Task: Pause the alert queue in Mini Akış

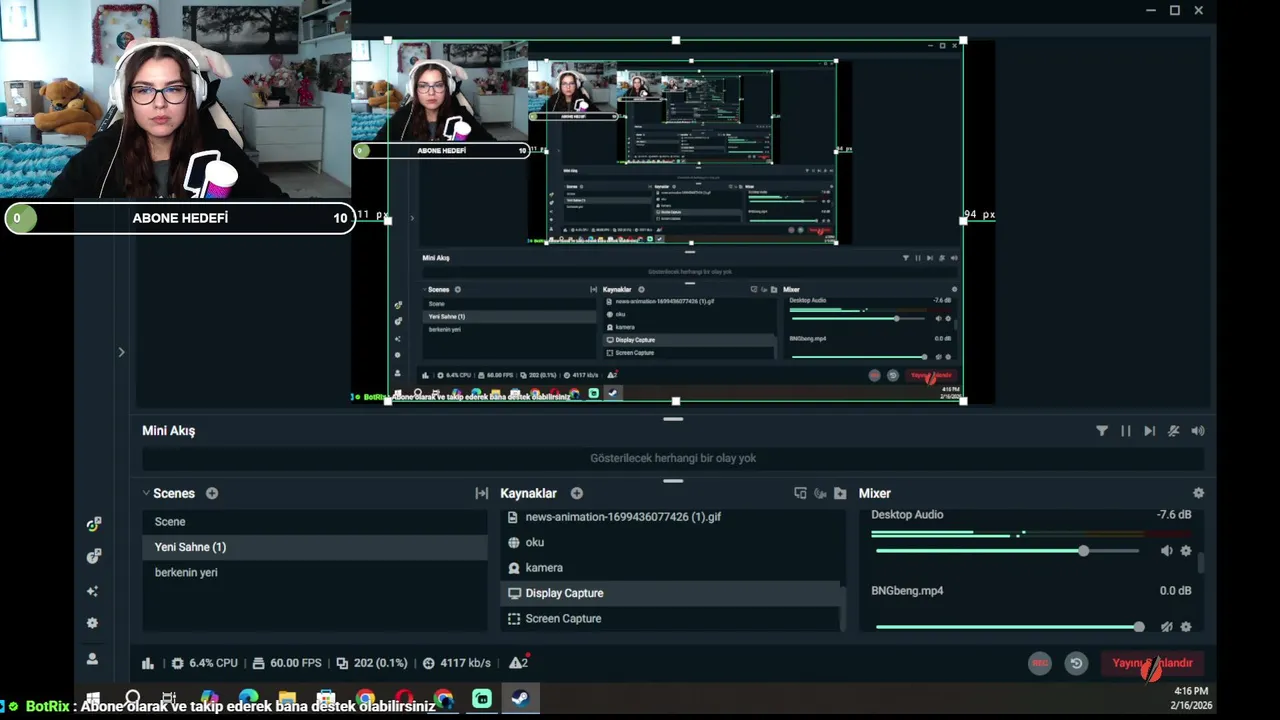Action: point(1126,431)
